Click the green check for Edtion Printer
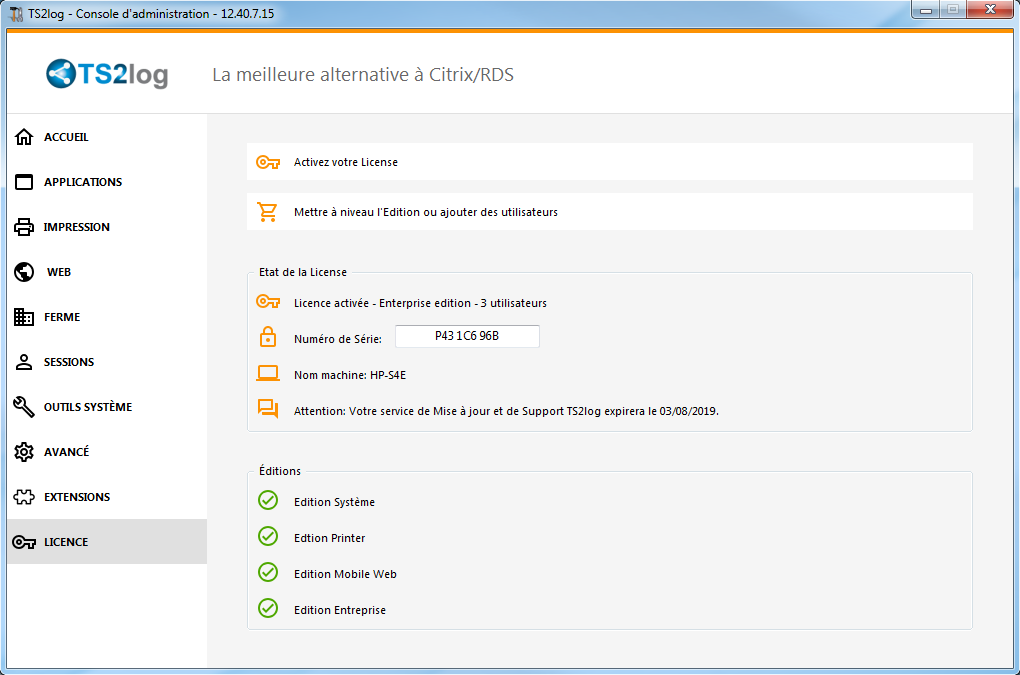This screenshot has height=675, width=1020. pyautogui.click(x=268, y=536)
